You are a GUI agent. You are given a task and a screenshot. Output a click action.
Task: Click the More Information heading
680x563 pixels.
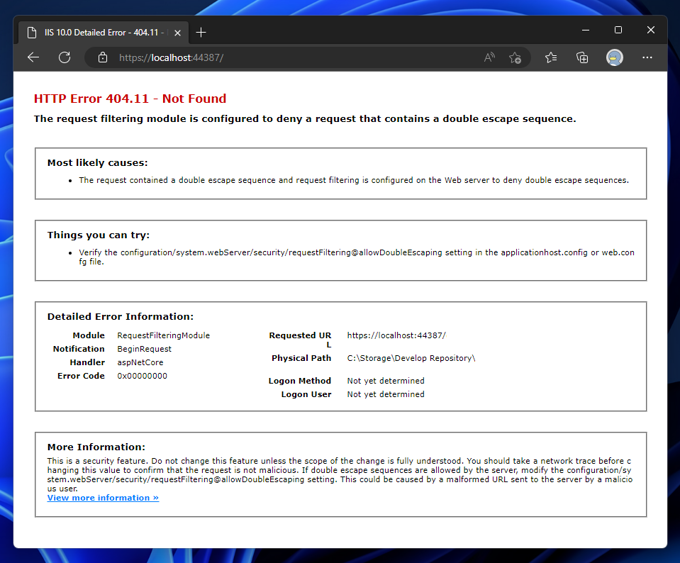point(96,447)
